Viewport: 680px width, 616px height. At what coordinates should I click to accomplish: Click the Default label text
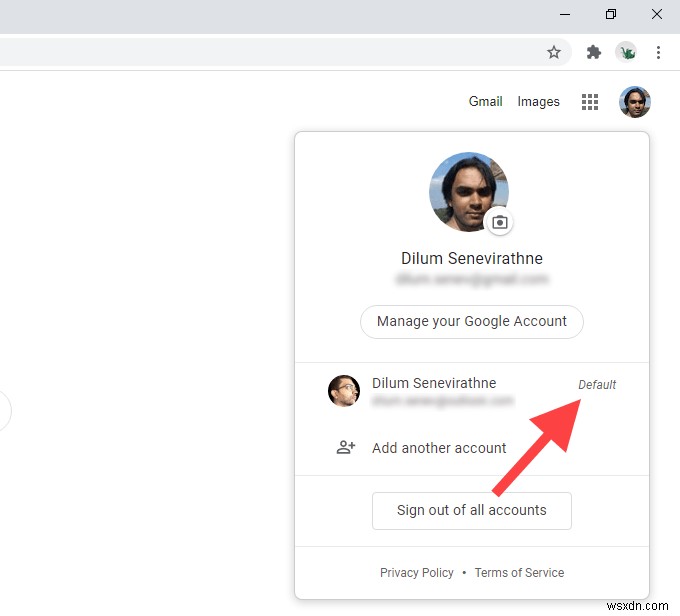pos(597,384)
